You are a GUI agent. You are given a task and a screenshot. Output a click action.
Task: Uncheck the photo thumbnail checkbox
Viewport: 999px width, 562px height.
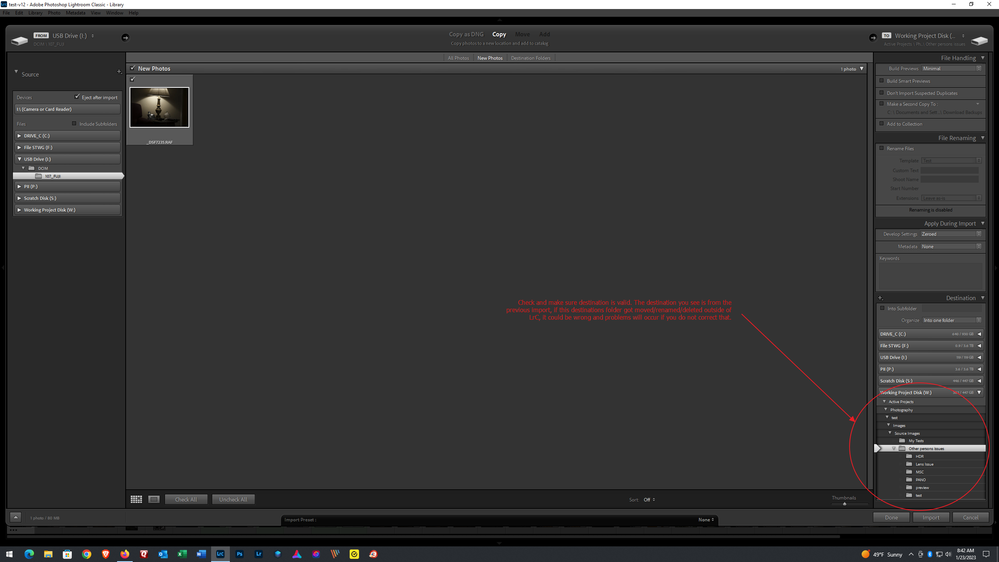coord(133,80)
